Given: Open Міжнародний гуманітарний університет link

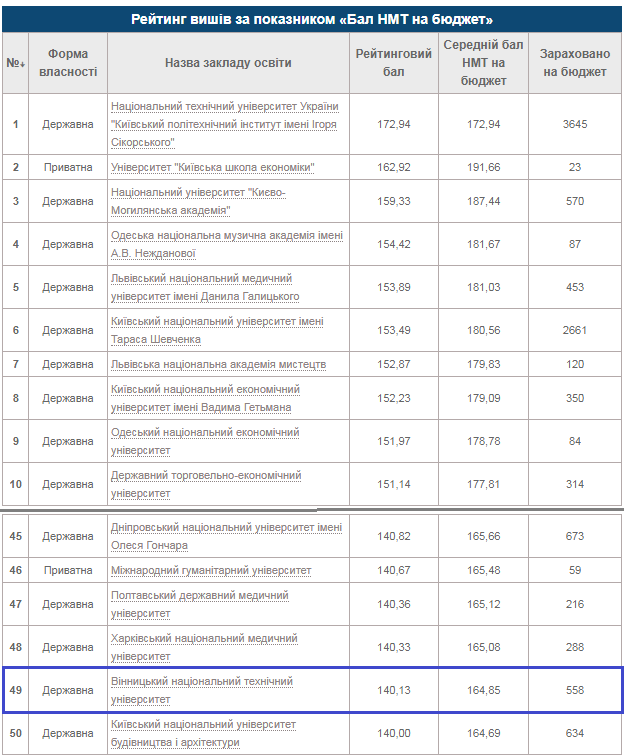Looking at the screenshot, I should click(x=211, y=570).
